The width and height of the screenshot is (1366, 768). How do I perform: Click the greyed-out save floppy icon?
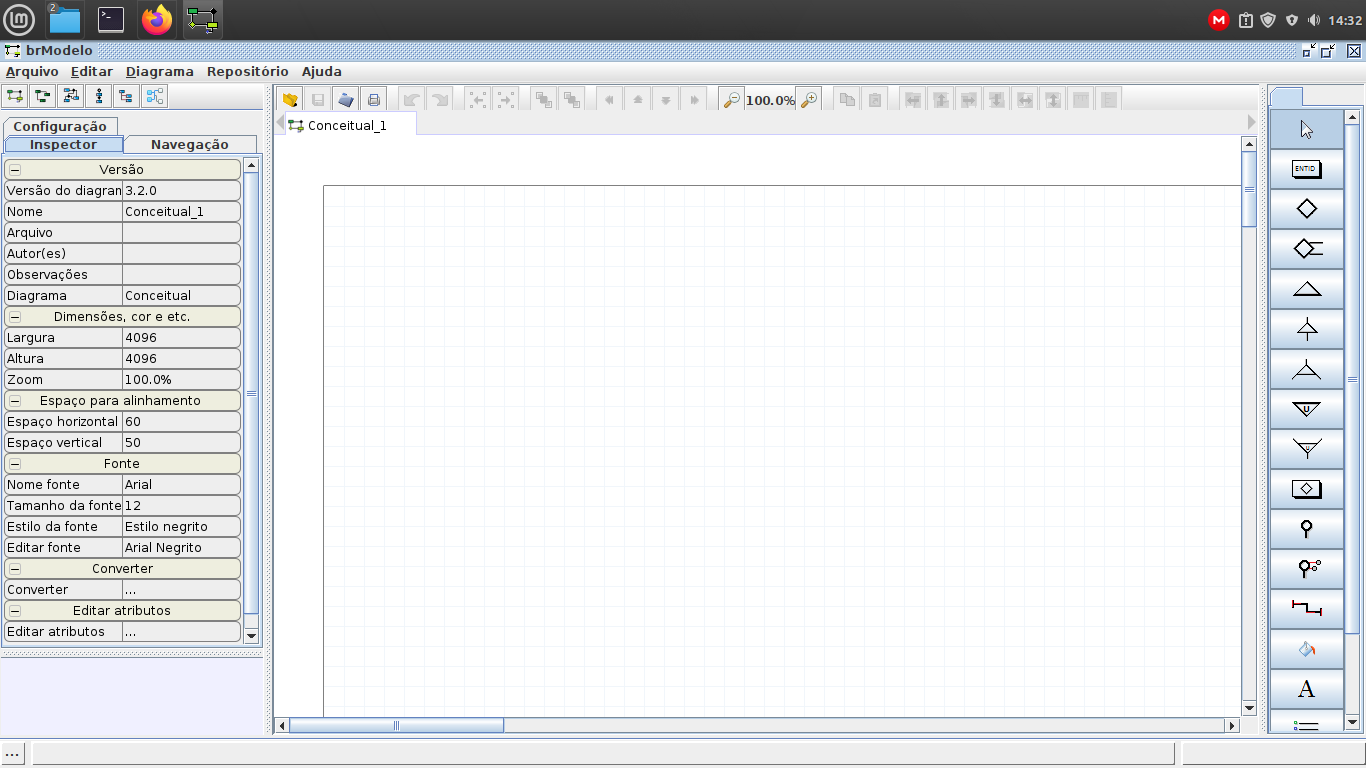pyautogui.click(x=318, y=99)
